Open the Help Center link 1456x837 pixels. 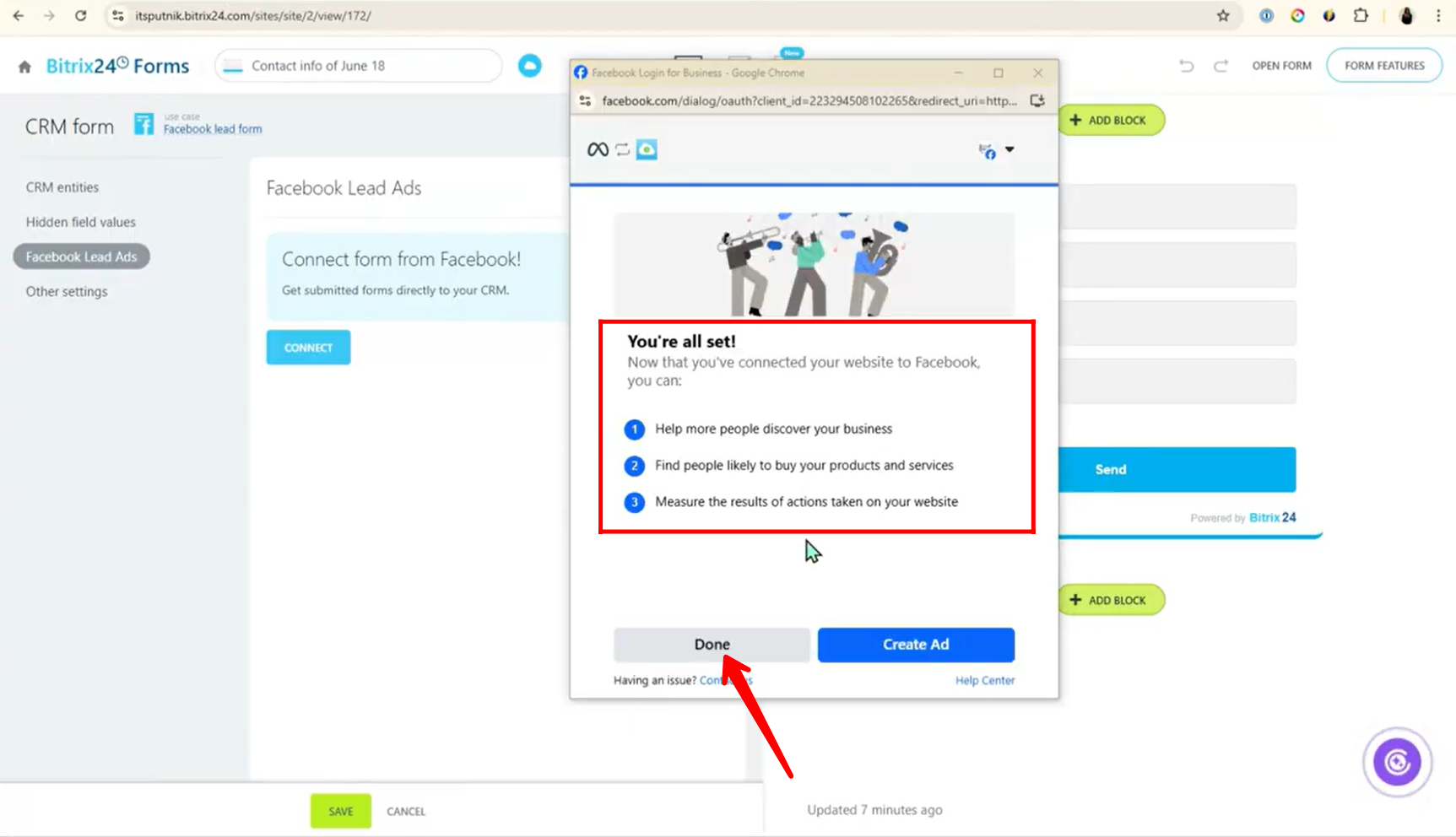(x=985, y=681)
